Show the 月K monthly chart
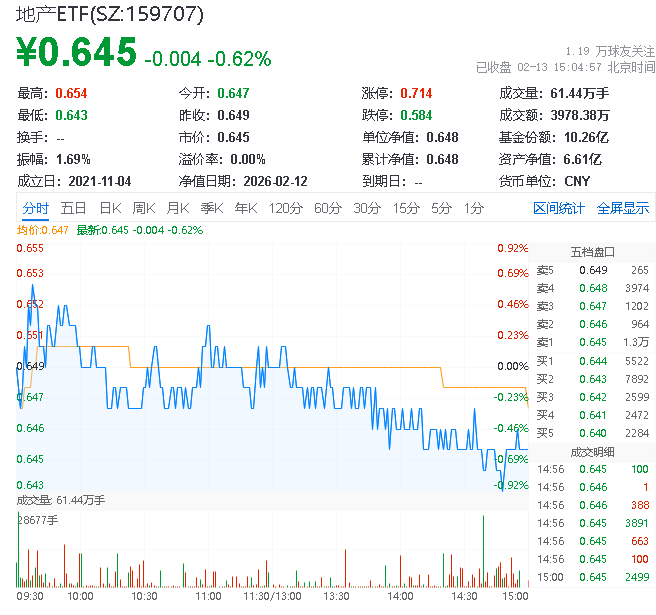Image resolution: width=656 pixels, height=615 pixels. [178, 208]
